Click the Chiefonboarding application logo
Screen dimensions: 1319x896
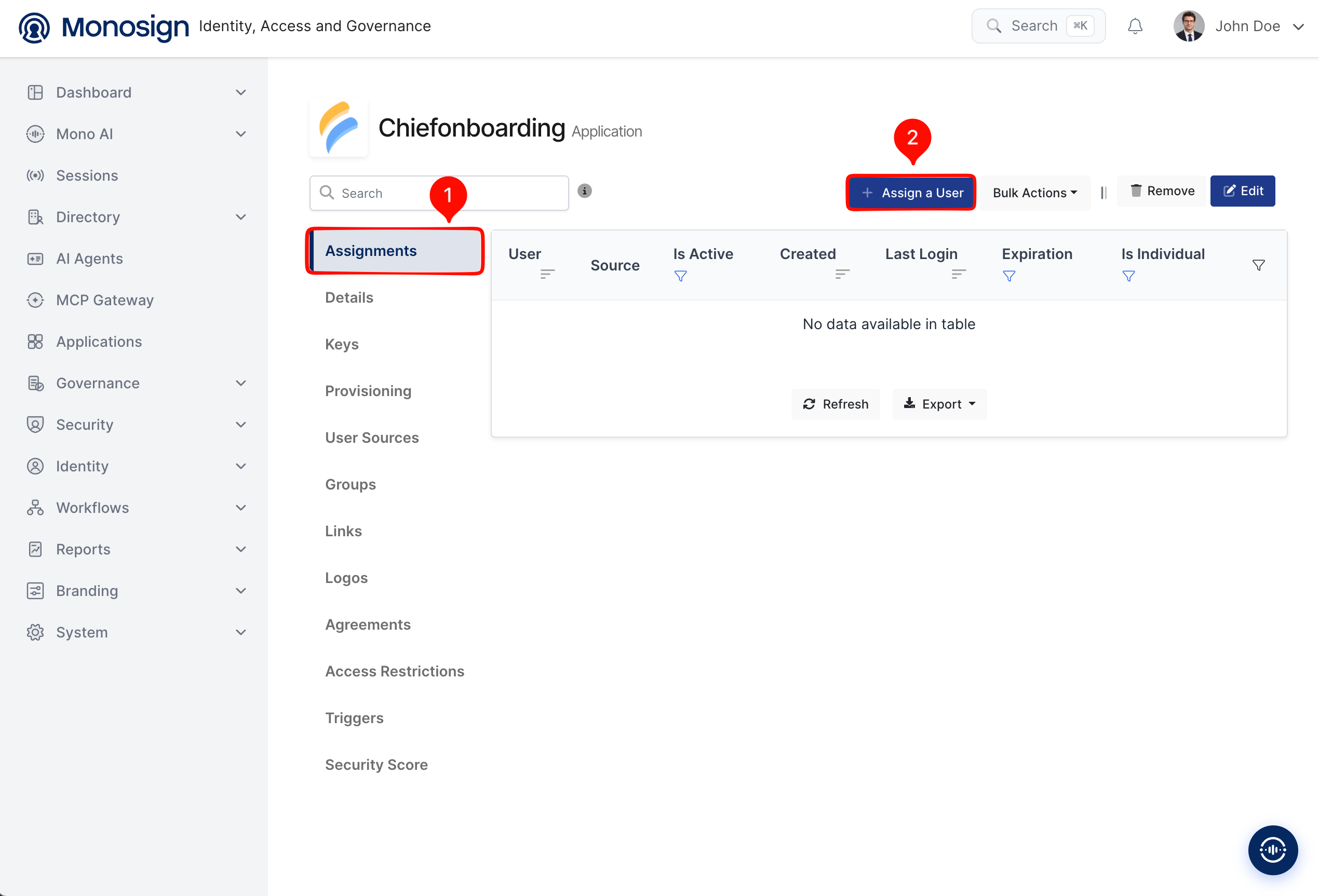(x=339, y=128)
